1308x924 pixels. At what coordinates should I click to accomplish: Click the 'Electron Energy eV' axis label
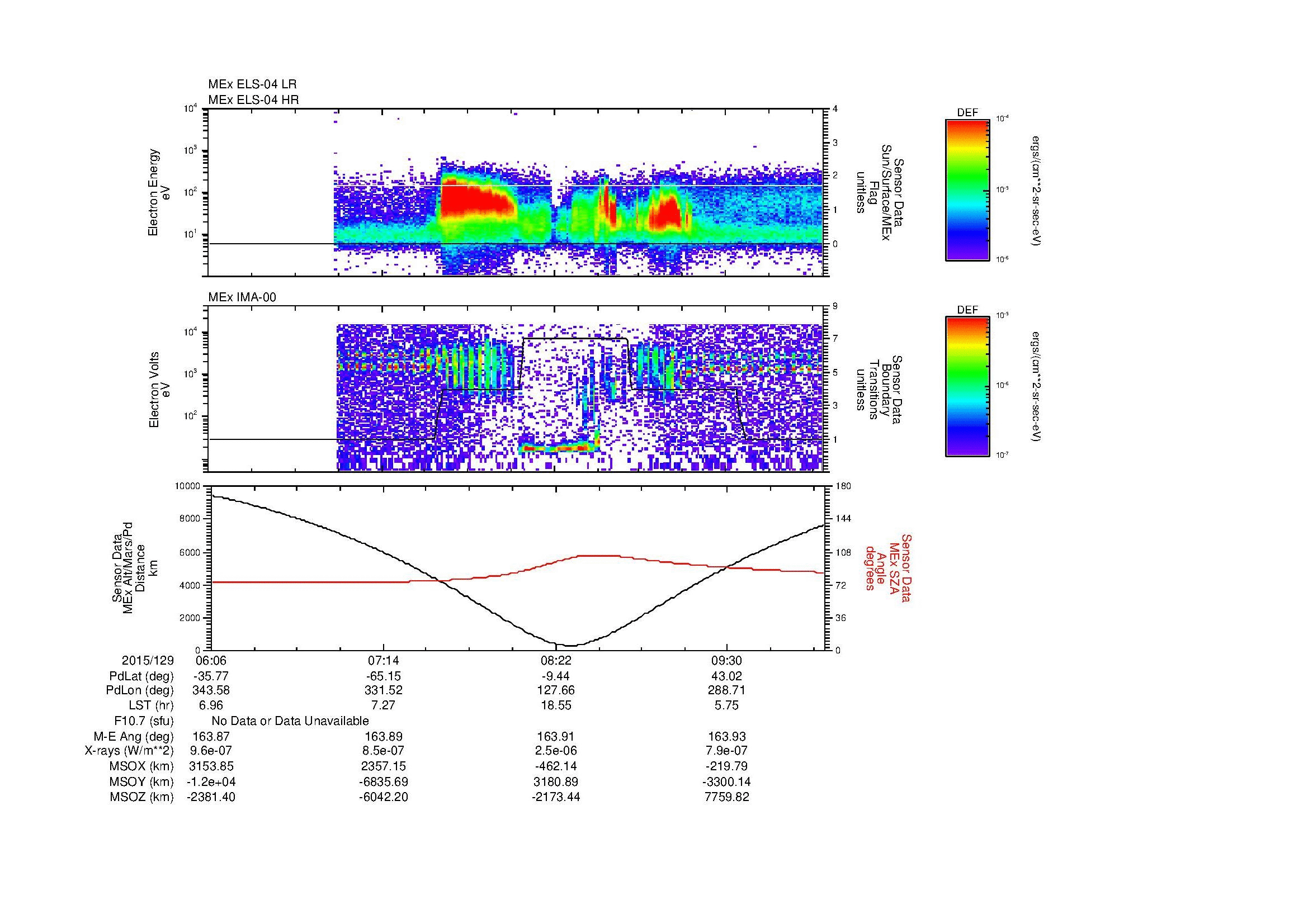[x=159, y=192]
